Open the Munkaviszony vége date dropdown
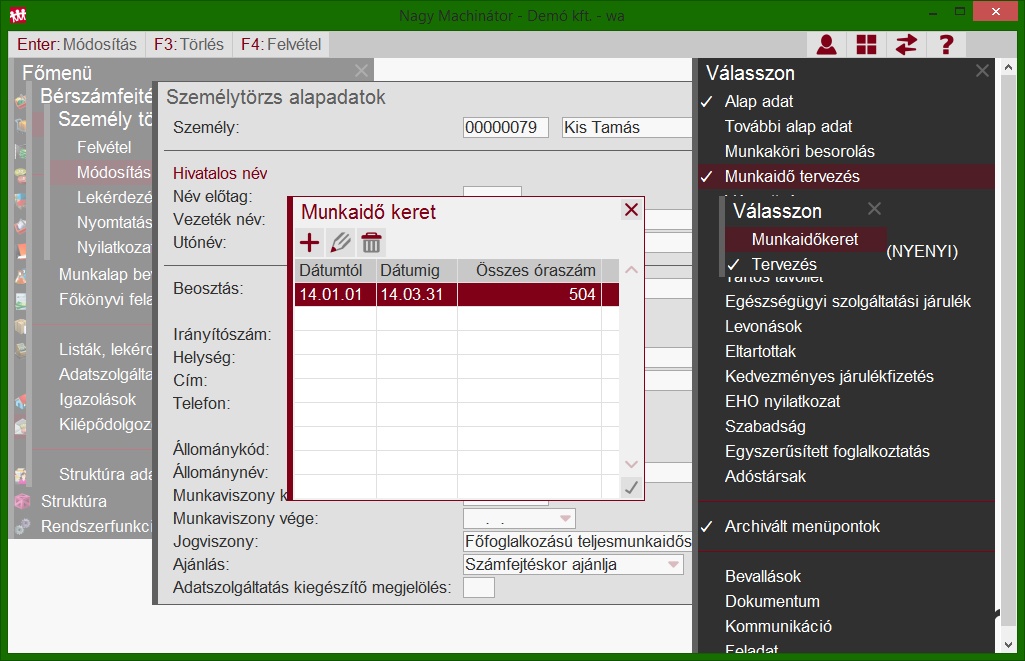 pyautogui.click(x=565, y=518)
